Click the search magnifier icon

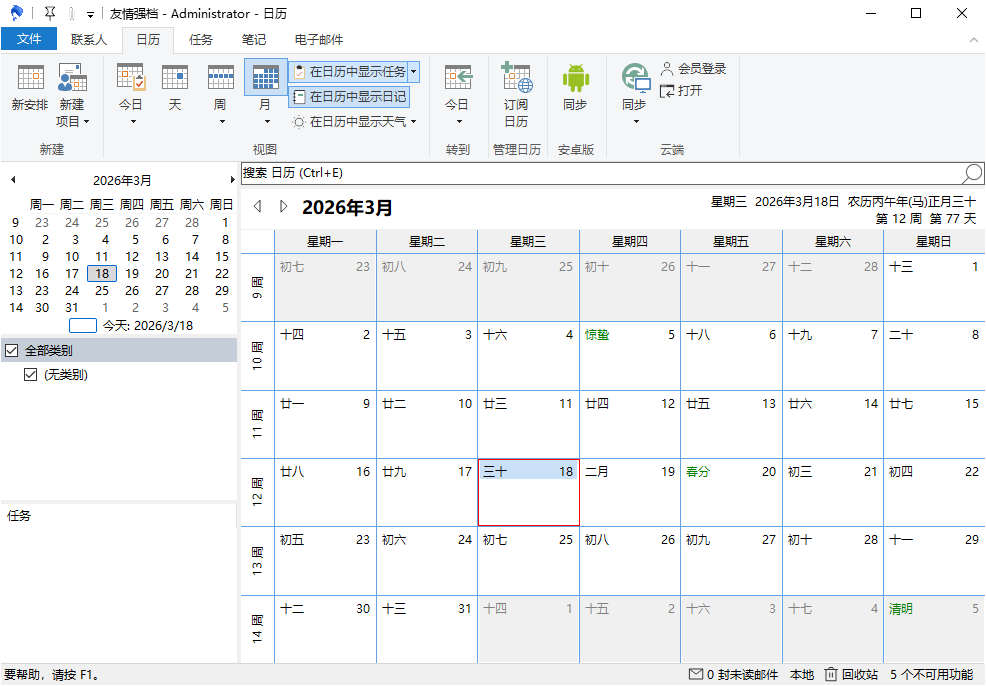click(x=972, y=174)
